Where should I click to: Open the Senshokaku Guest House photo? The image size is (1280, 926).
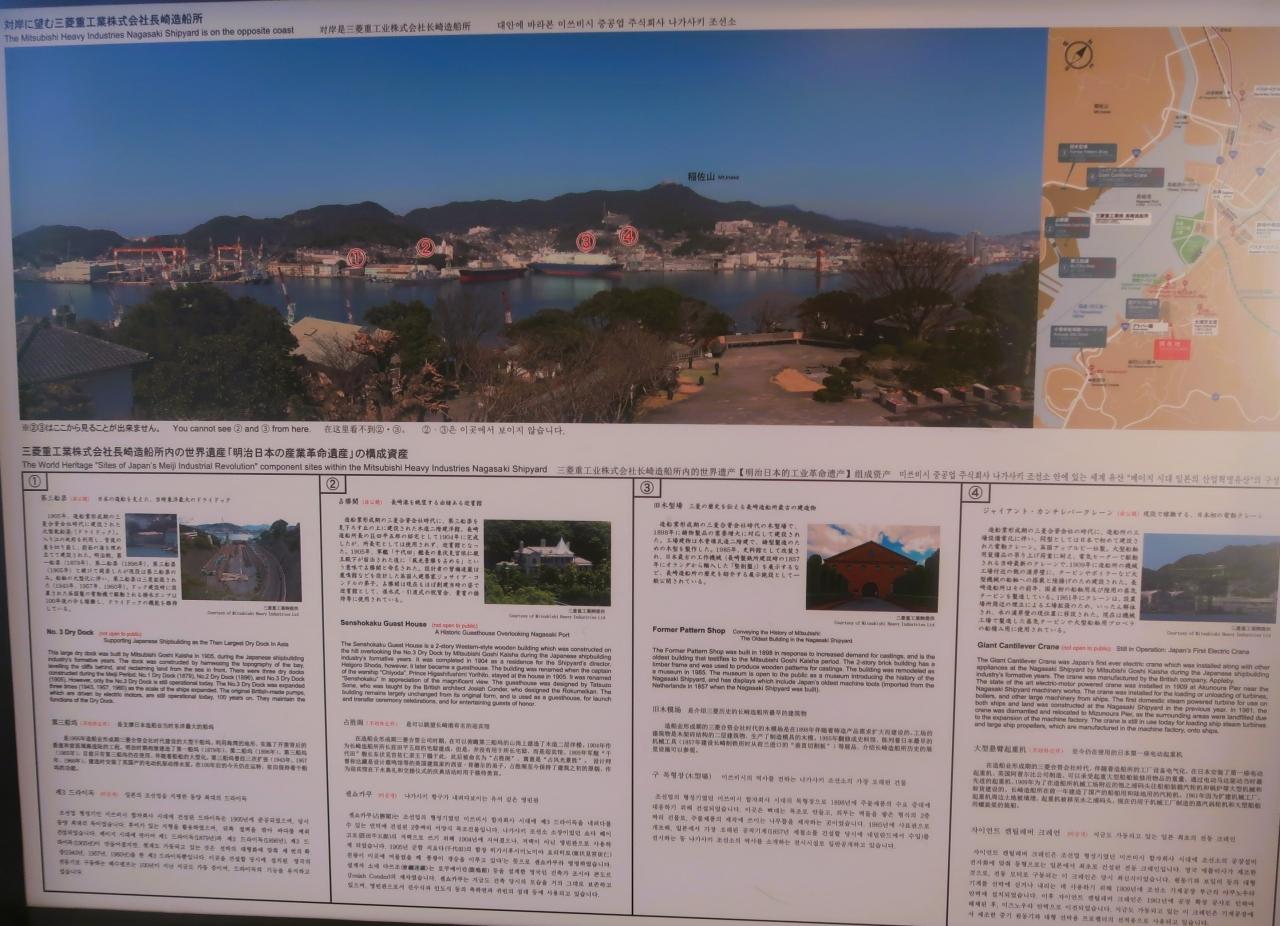point(546,563)
